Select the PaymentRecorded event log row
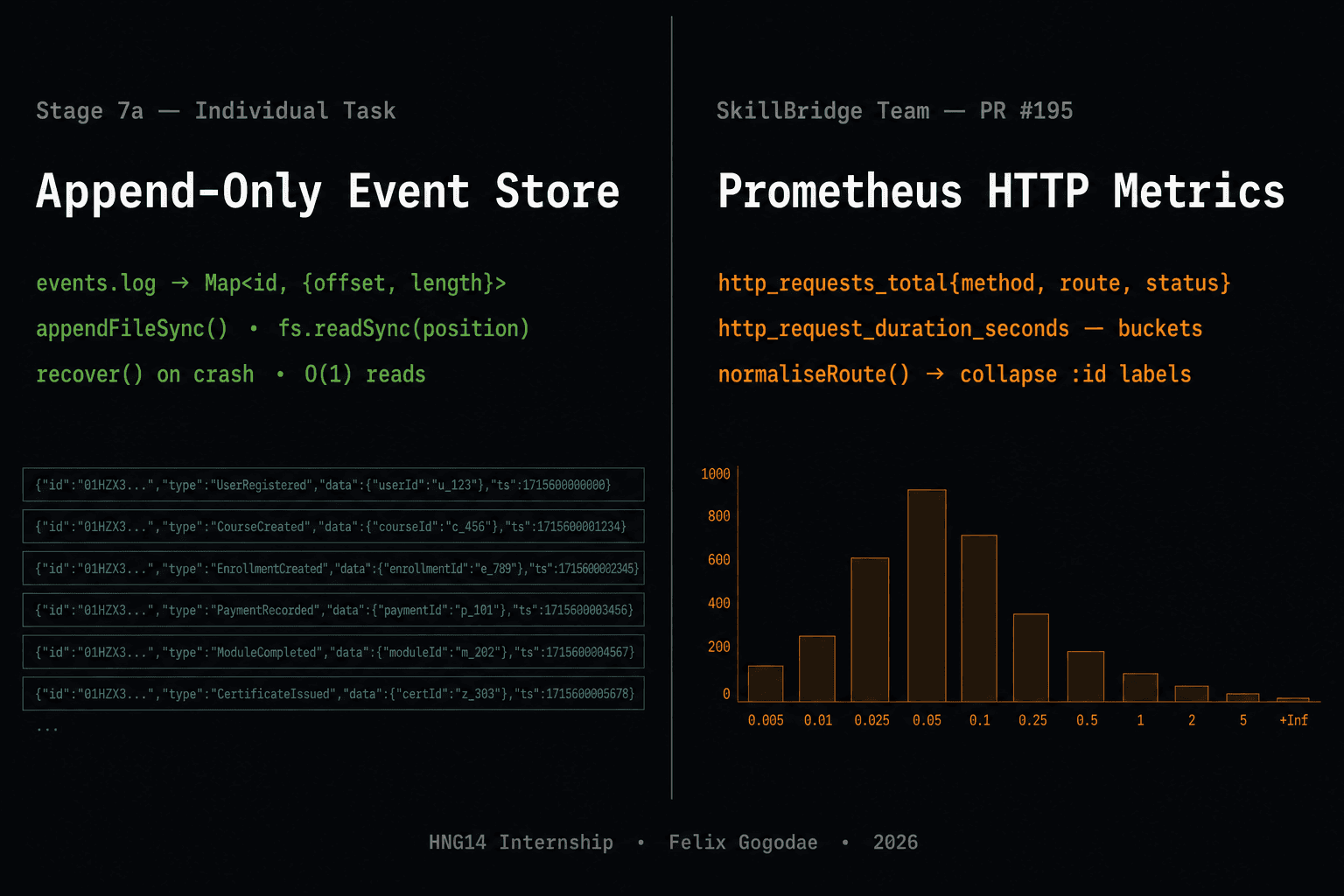Image resolution: width=1344 pixels, height=896 pixels. click(x=333, y=610)
